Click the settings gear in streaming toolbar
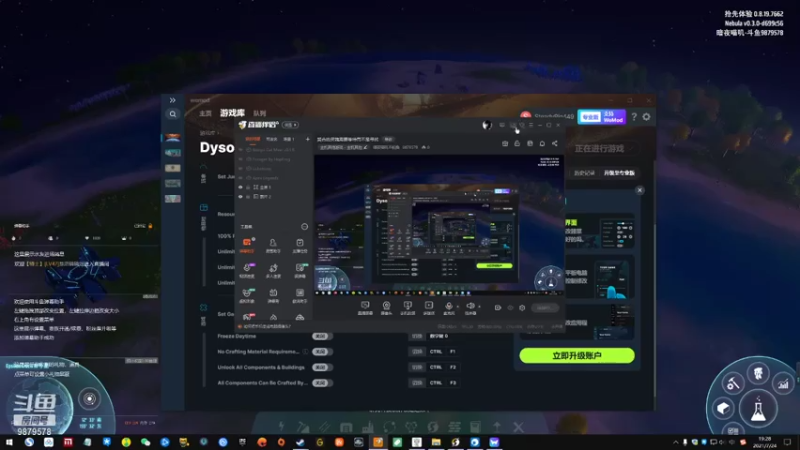This screenshot has height=450, width=800. point(522,308)
